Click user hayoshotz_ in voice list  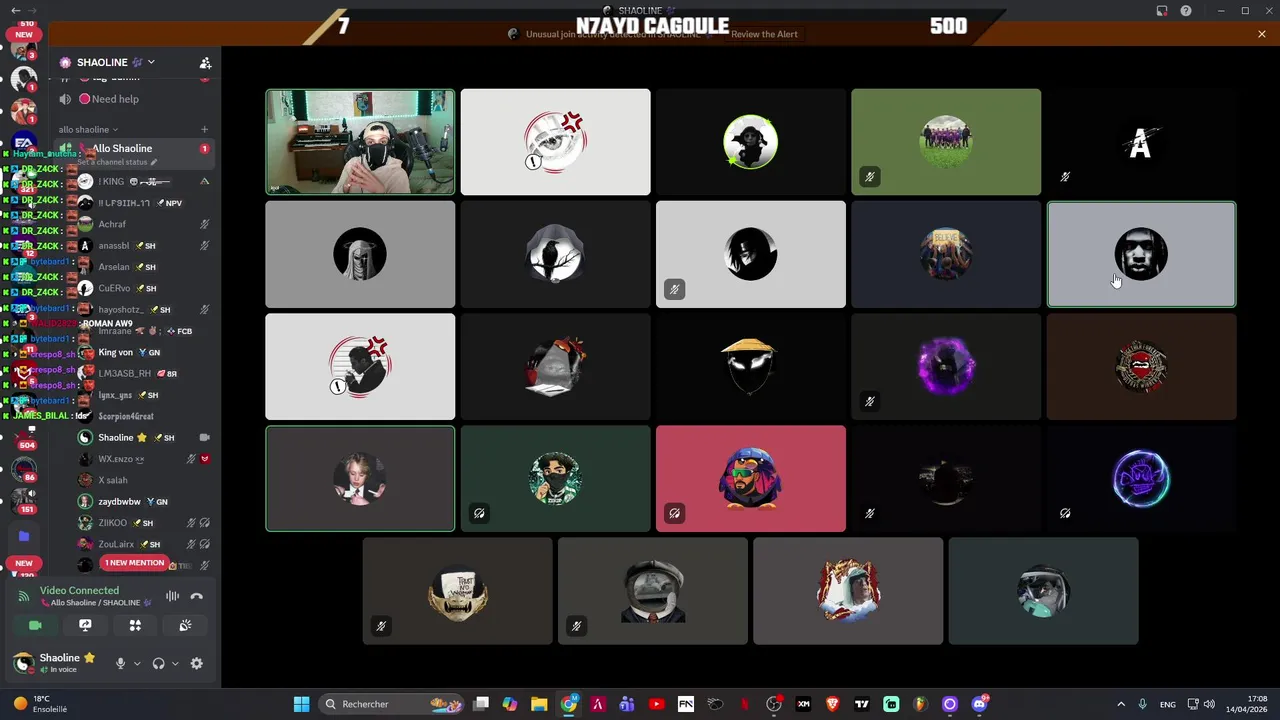tap(143, 309)
